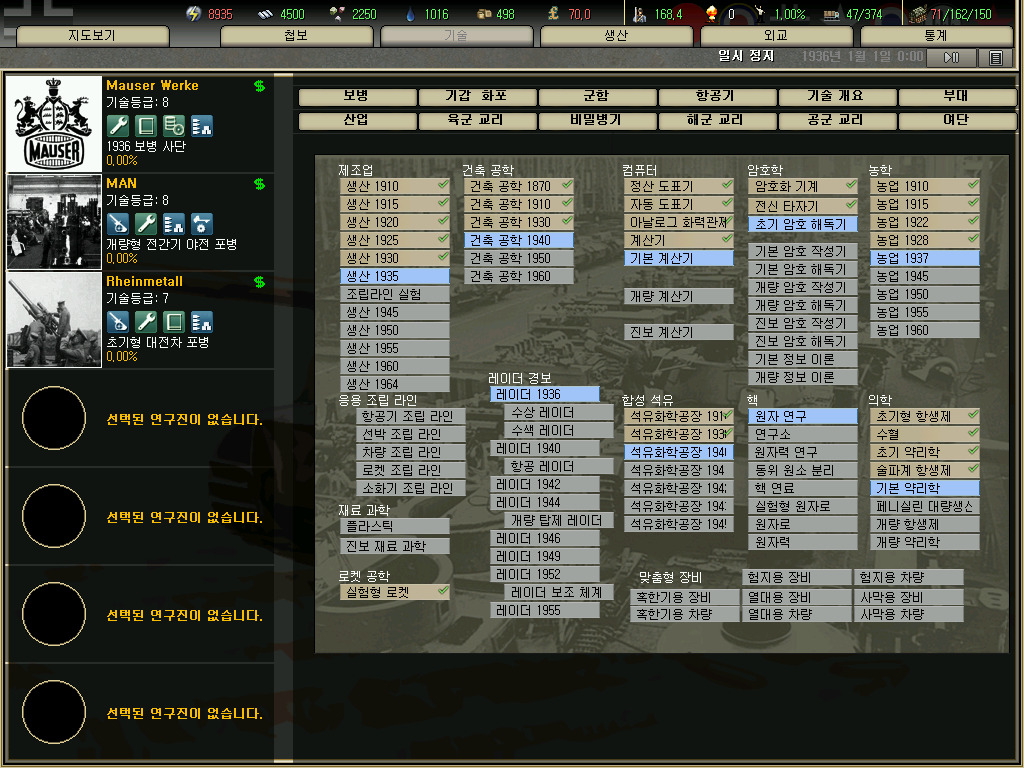
Task: Select the 항공기 조립 라인 technology
Action: [411, 416]
